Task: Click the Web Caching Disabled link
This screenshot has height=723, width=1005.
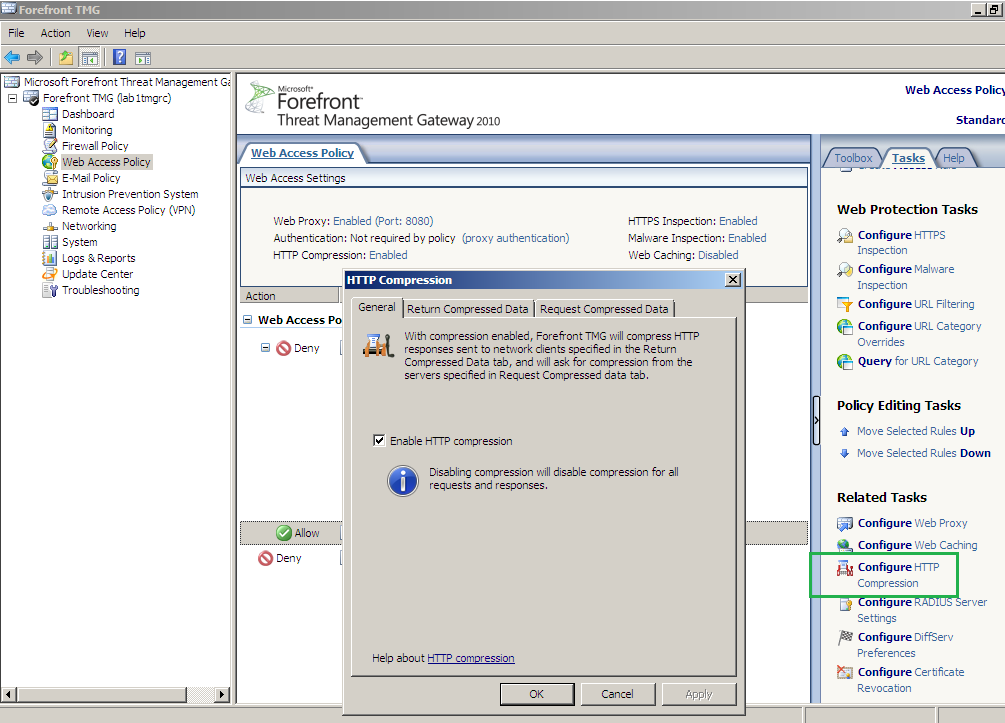Action: tap(718, 255)
